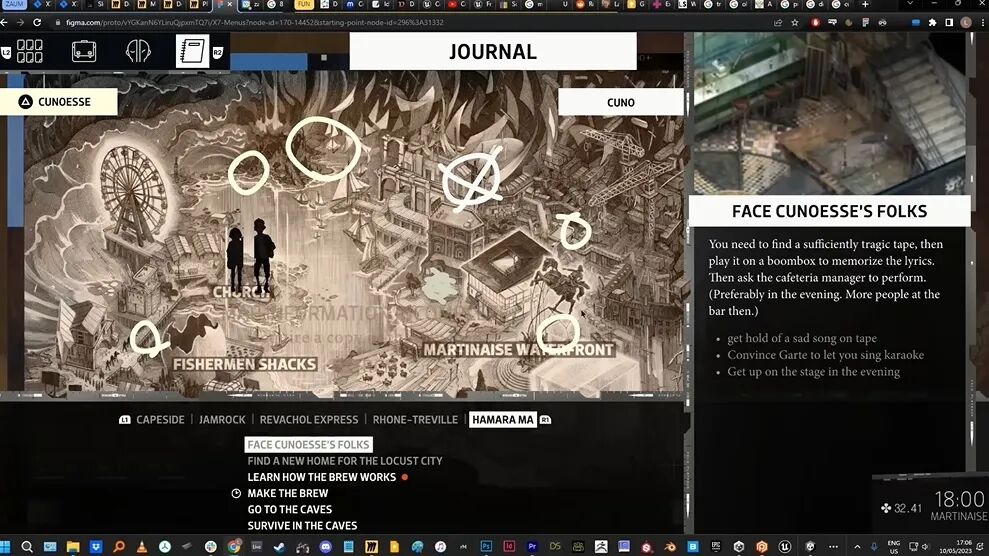
Task: Bookmark this page with the star icon
Action: point(795,23)
